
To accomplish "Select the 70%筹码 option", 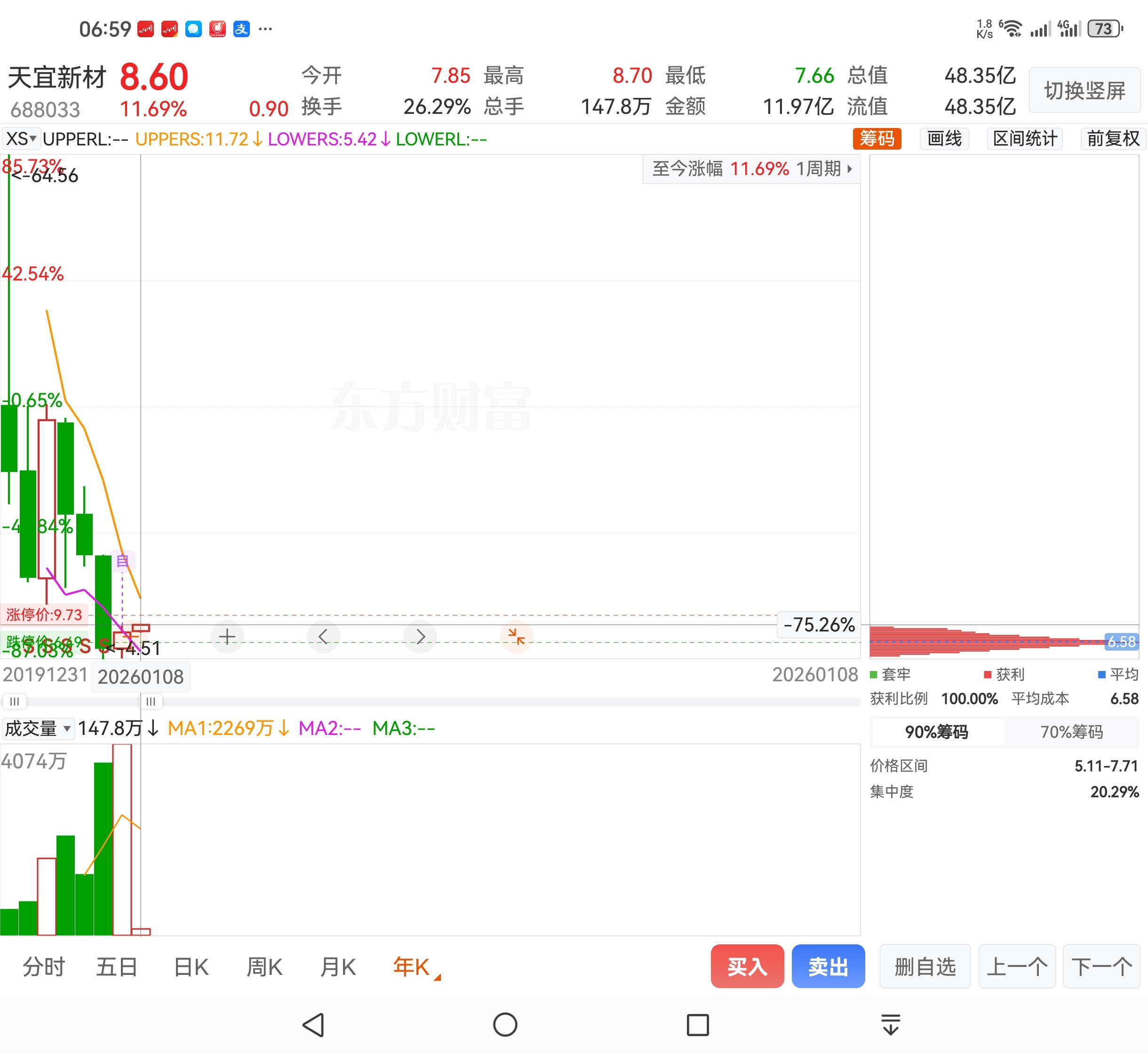I will 1072,732.
